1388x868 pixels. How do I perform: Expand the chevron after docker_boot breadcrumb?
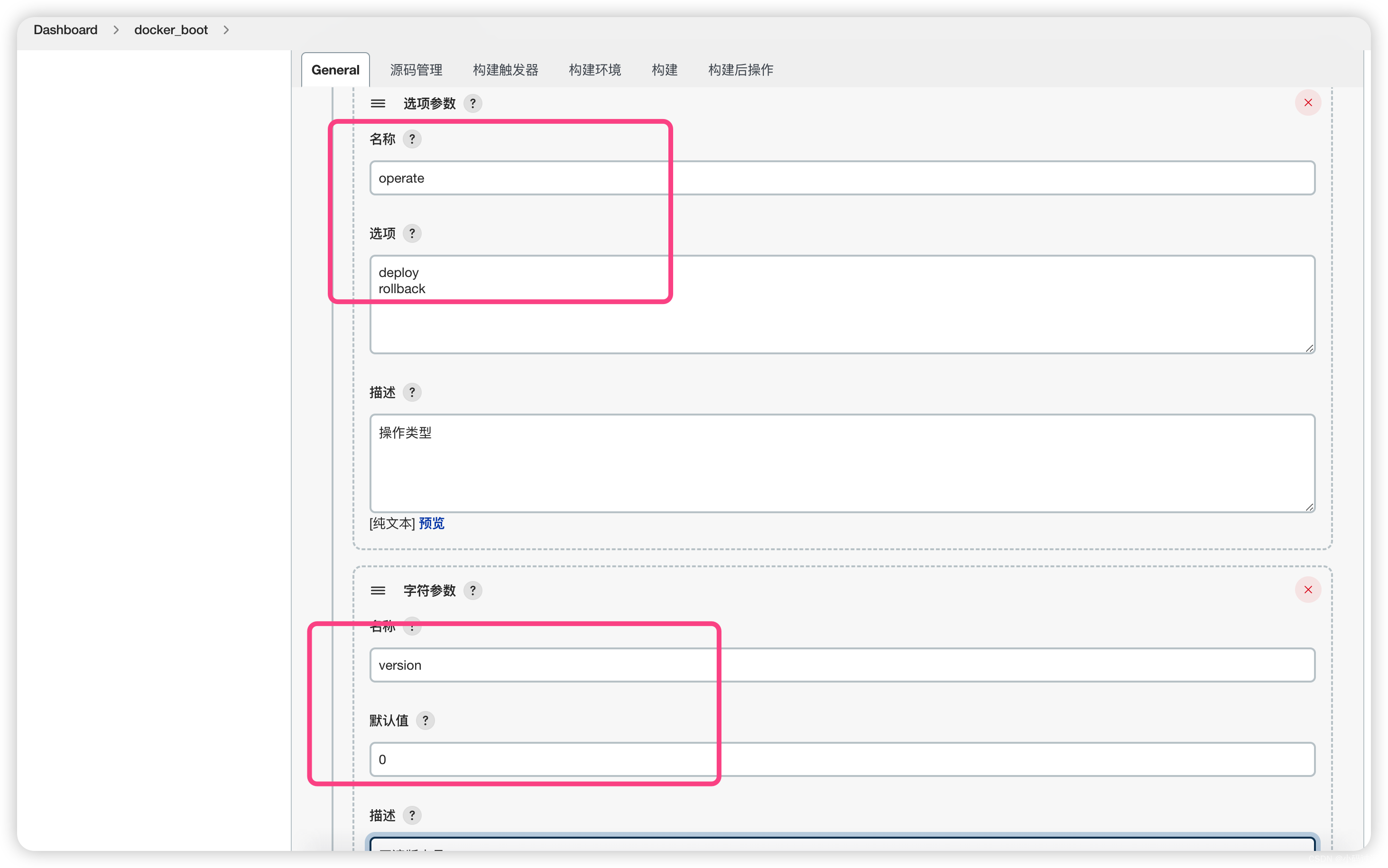pyautogui.click(x=226, y=30)
